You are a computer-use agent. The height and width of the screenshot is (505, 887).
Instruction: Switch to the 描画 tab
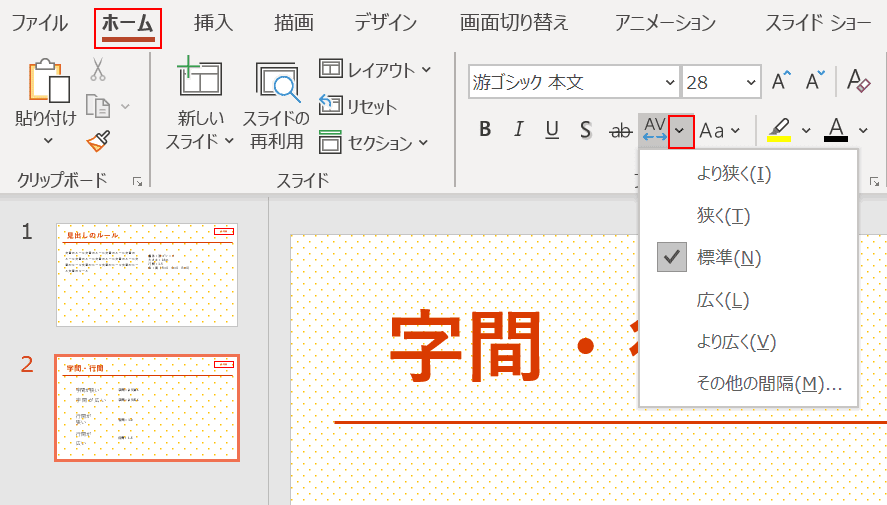pyautogui.click(x=294, y=23)
